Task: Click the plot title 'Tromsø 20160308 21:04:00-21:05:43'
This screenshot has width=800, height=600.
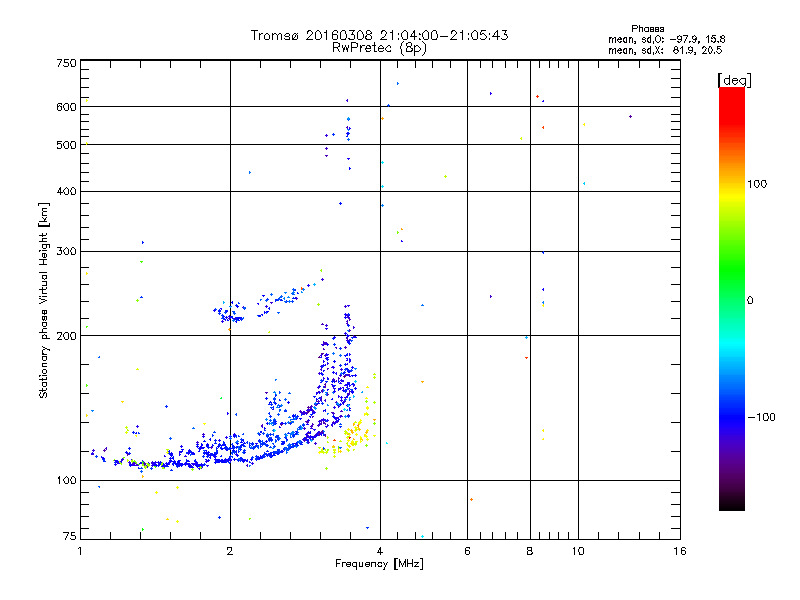Action: (x=379, y=35)
